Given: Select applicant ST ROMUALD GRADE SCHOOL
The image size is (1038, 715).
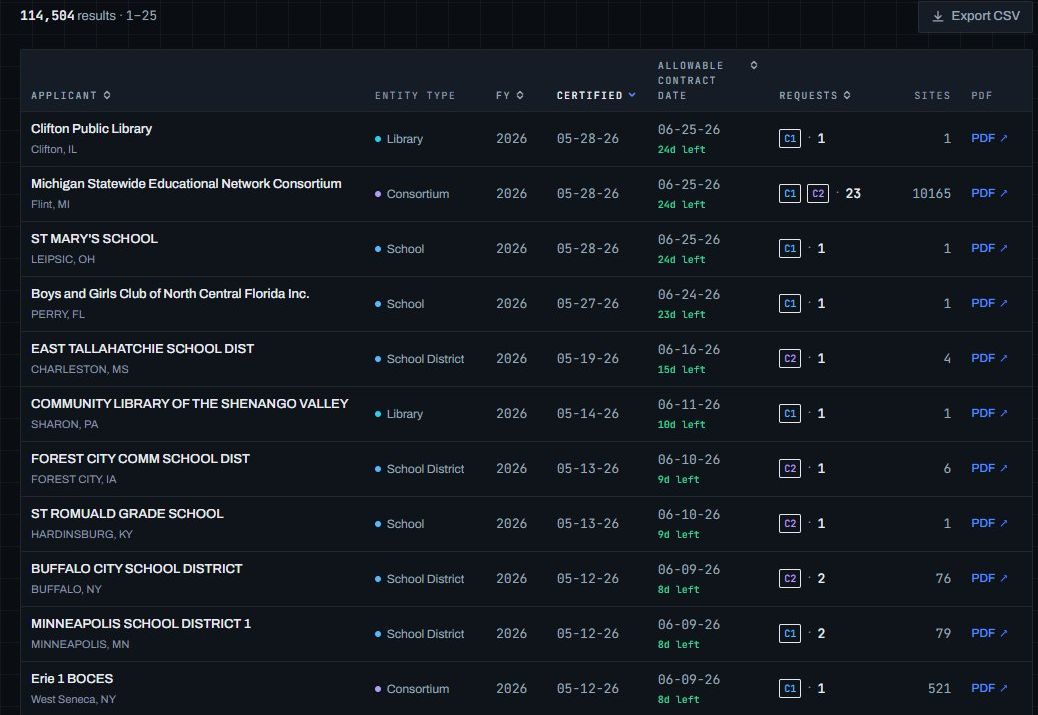Looking at the screenshot, I should pyautogui.click(x=127, y=513).
